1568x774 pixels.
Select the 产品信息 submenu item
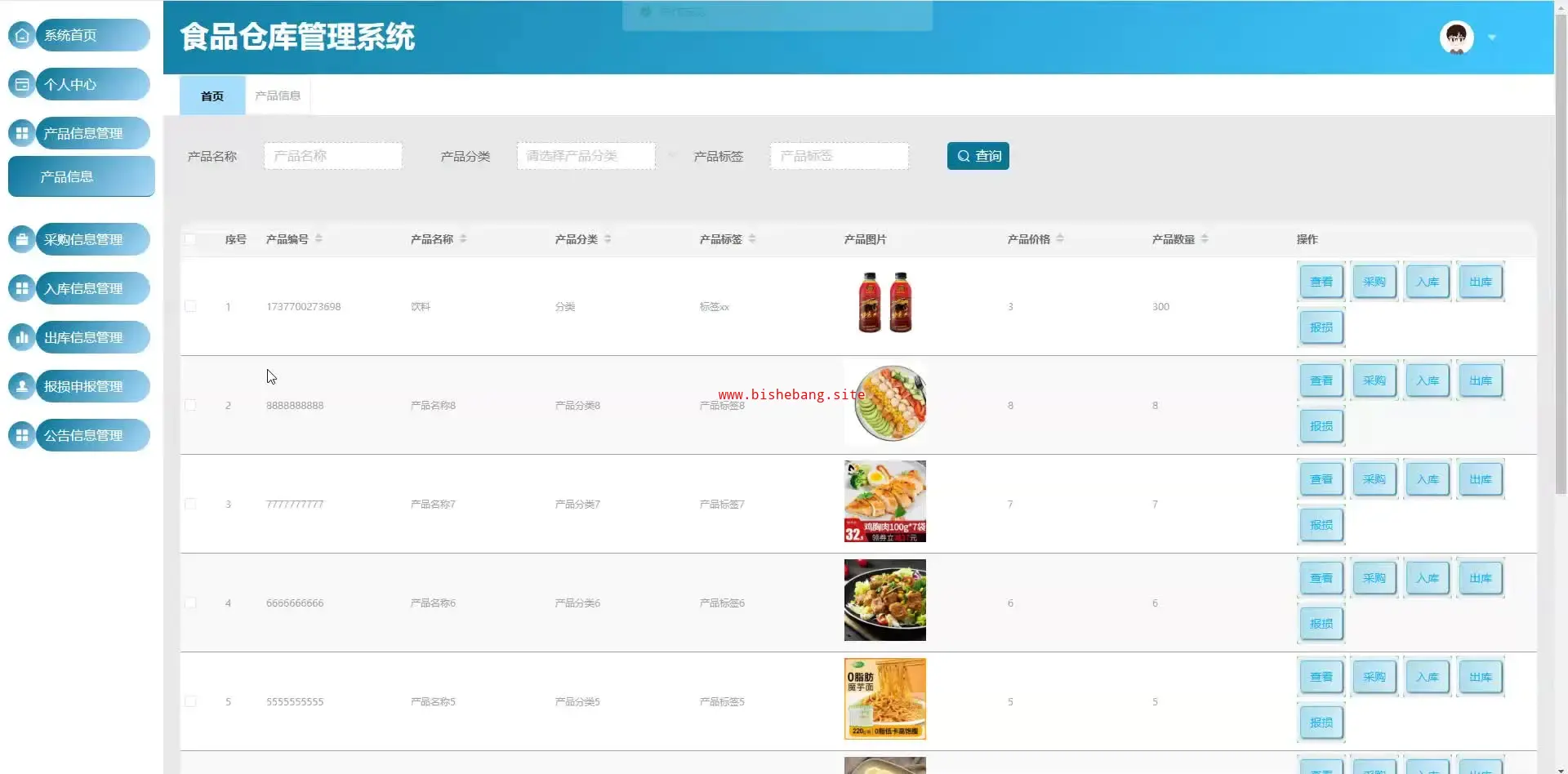[81, 176]
